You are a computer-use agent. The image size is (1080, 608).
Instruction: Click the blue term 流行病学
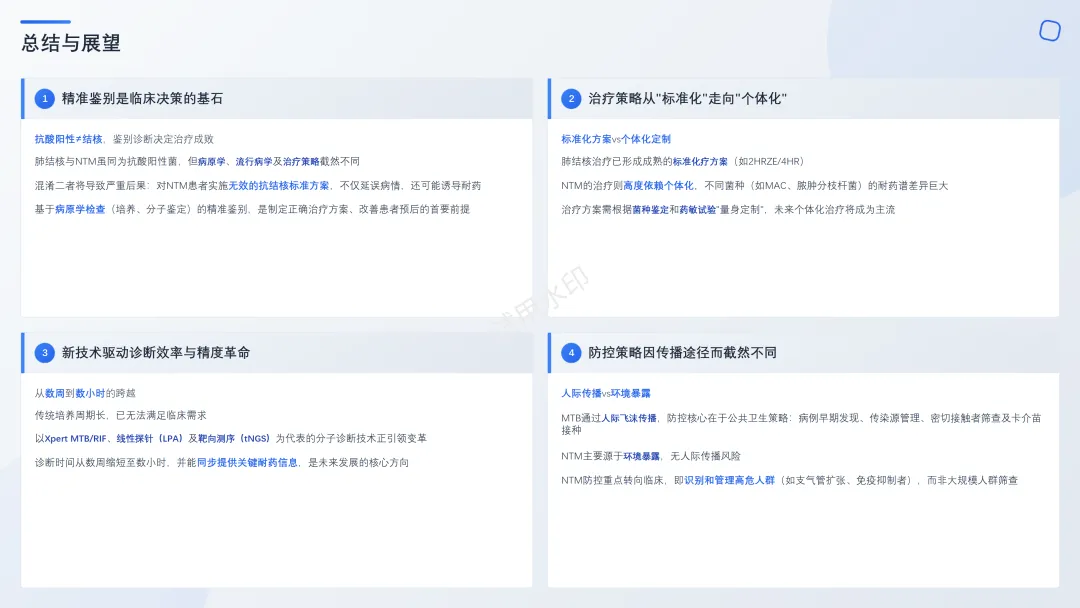(x=253, y=161)
